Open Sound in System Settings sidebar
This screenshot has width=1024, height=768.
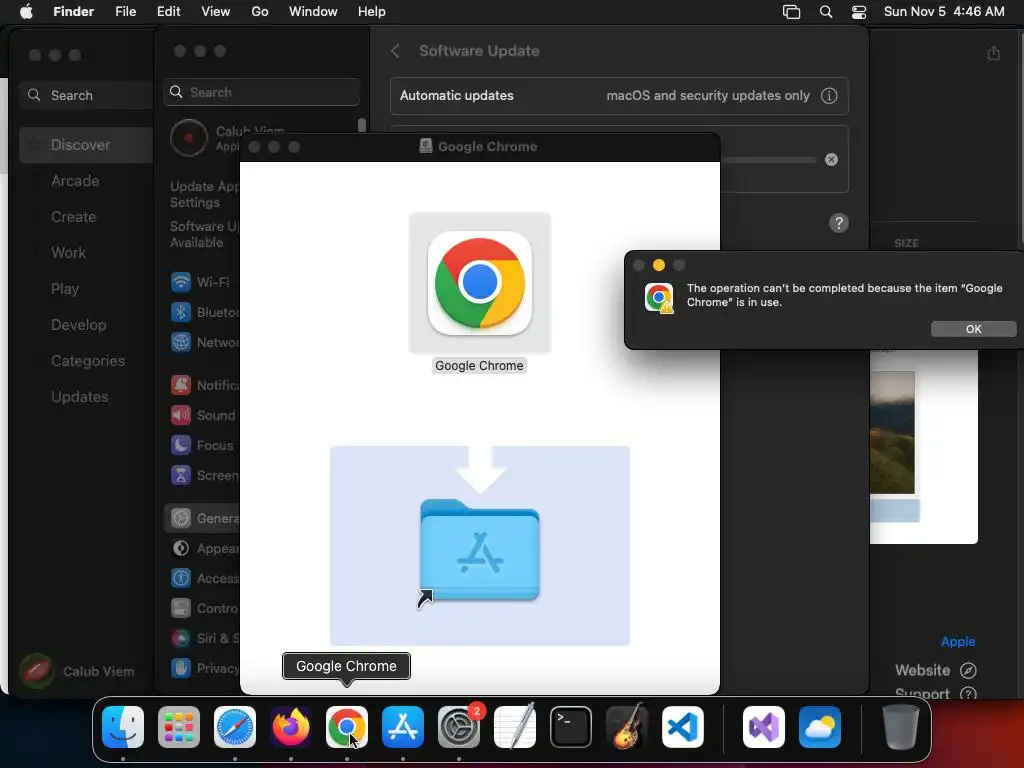[x=202, y=415]
